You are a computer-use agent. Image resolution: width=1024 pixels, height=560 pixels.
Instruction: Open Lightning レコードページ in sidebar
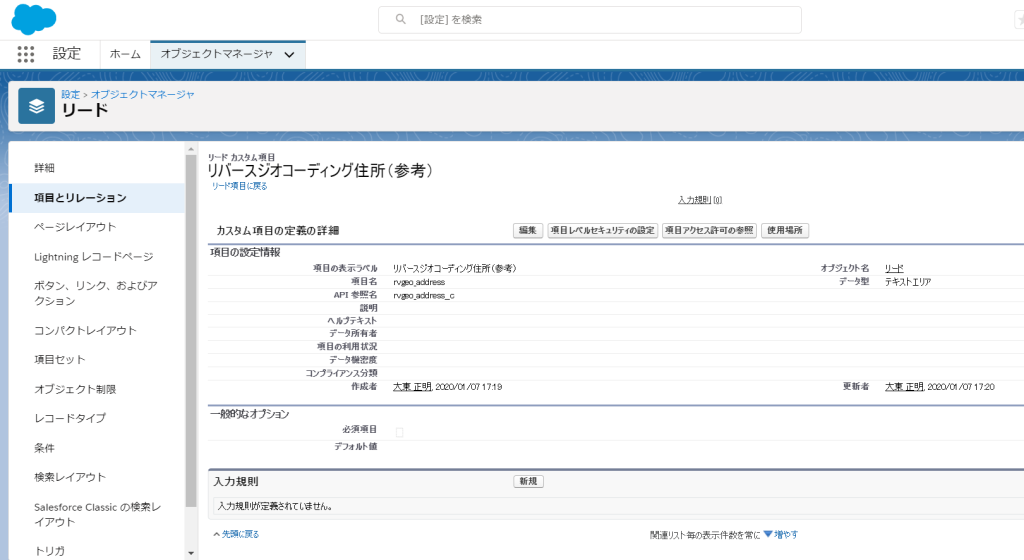94,257
